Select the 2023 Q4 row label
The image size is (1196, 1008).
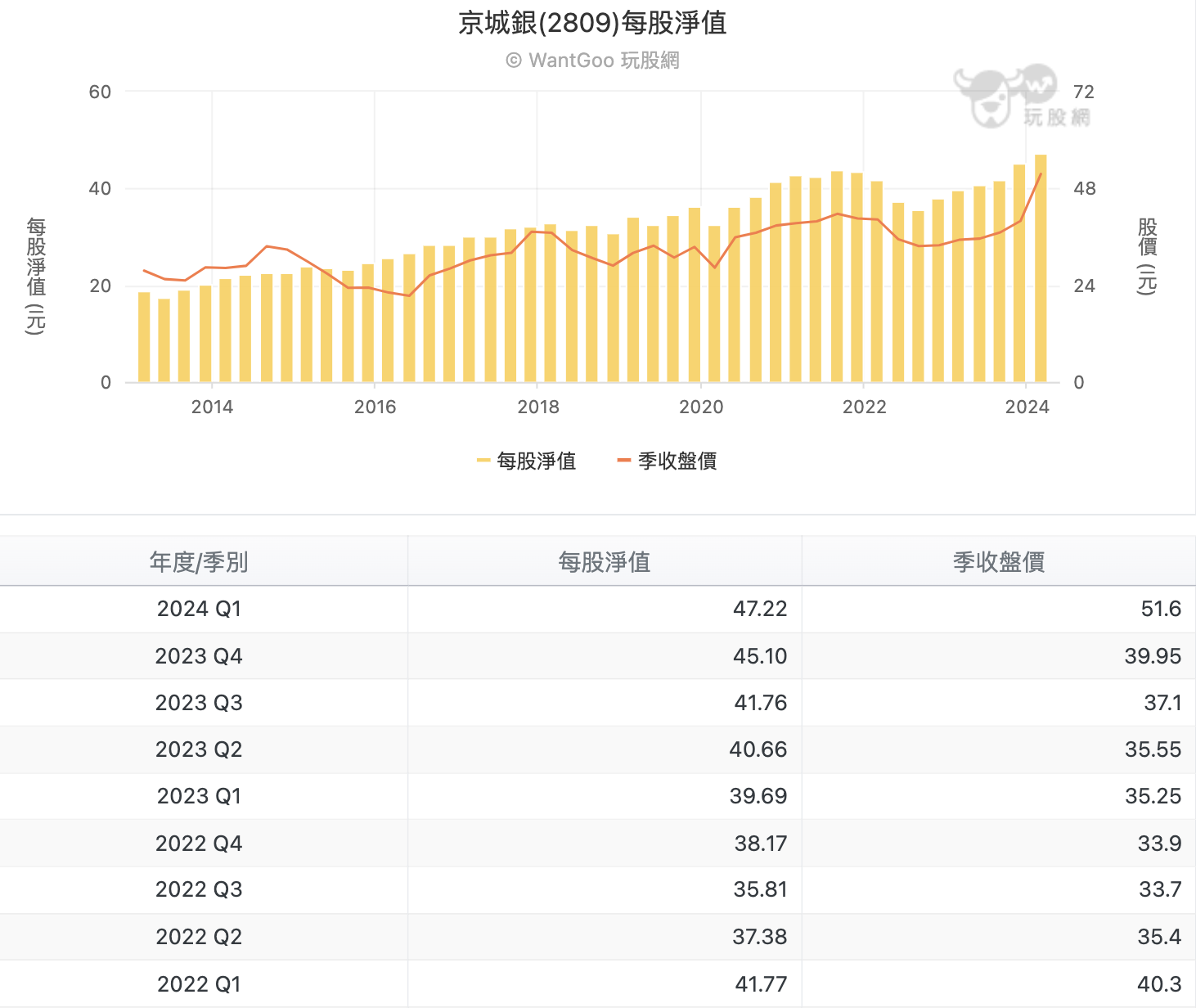pyautogui.click(x=199, y=656)
